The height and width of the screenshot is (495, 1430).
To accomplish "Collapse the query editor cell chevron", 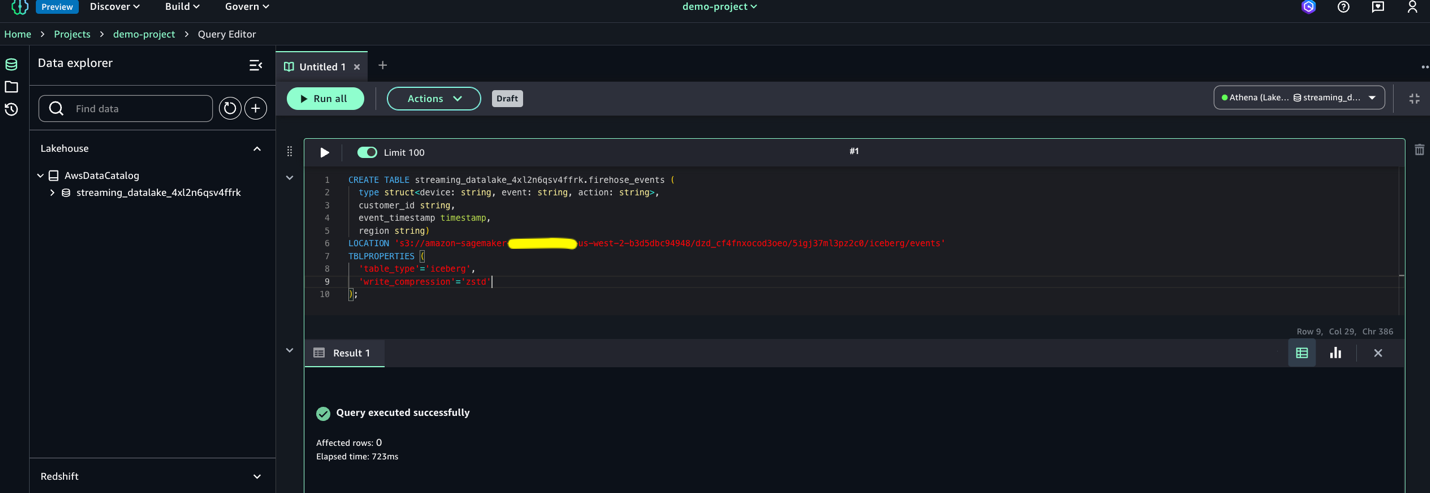I will tap(290, 178).
